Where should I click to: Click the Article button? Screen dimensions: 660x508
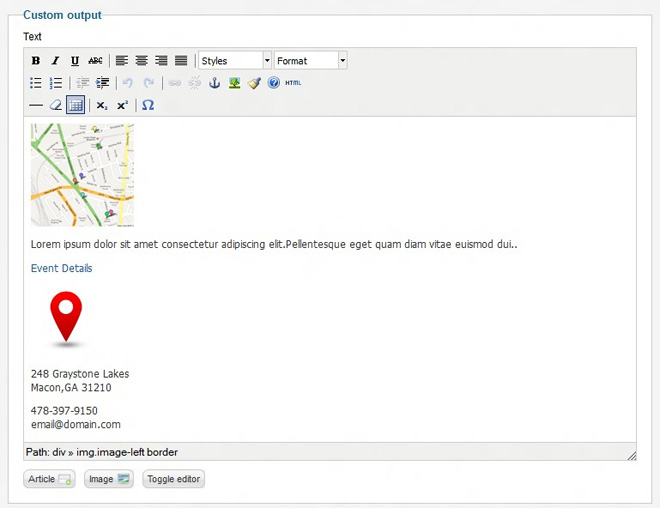(x=49, y=479)
